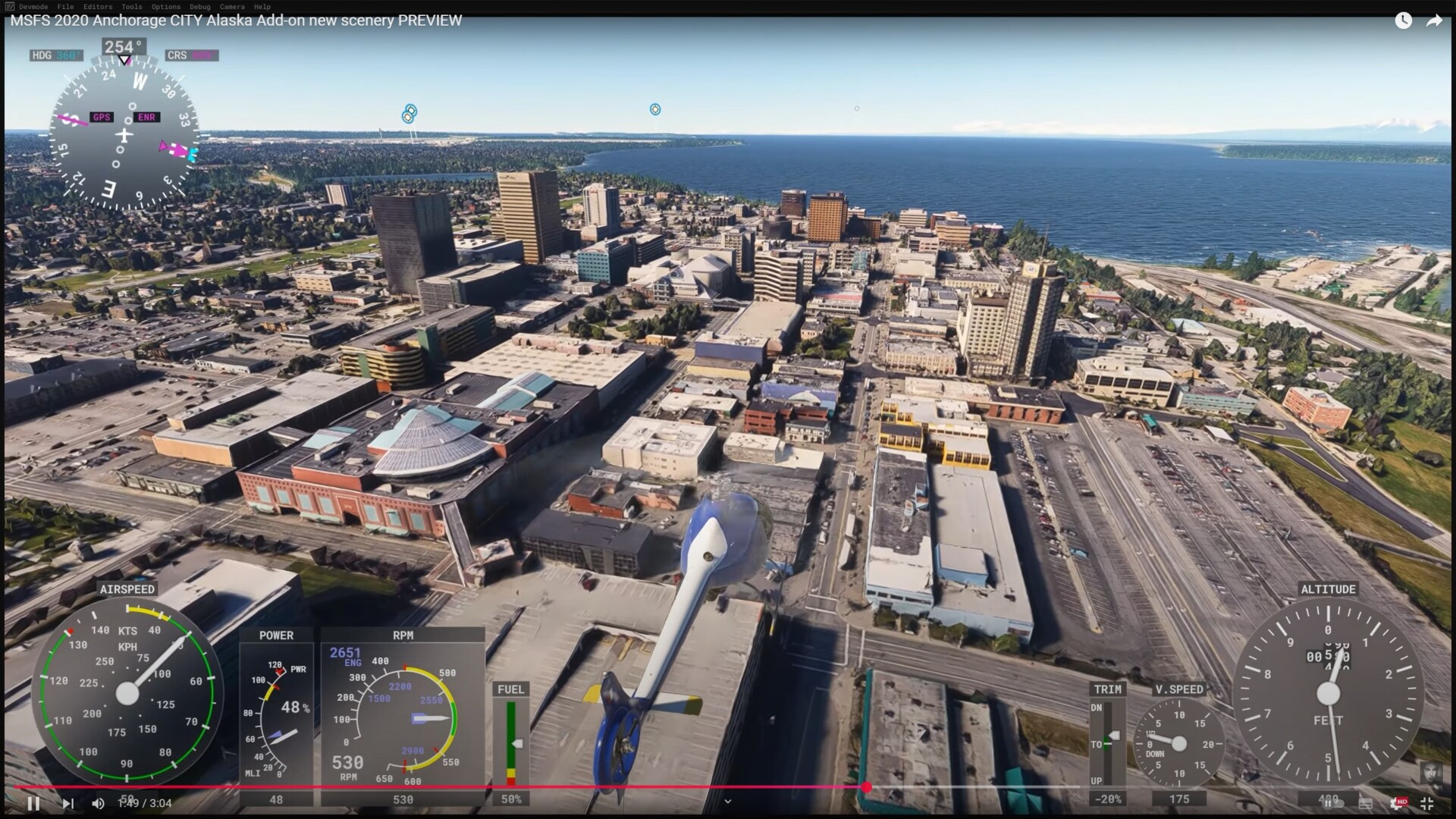The image size is (1456, 819).
Task: Open the Tools menu
Action: pos(132,7)
